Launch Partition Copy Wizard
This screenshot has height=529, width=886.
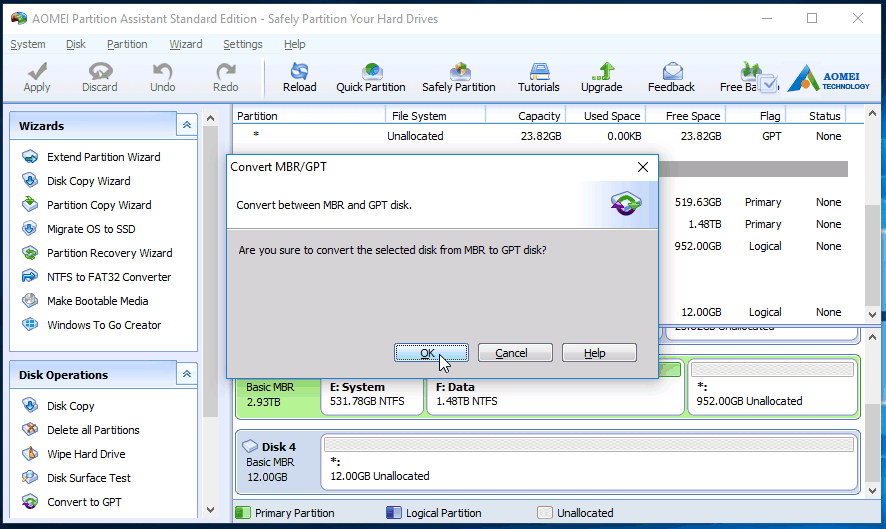pyautogui.click(x=99, y=205)
